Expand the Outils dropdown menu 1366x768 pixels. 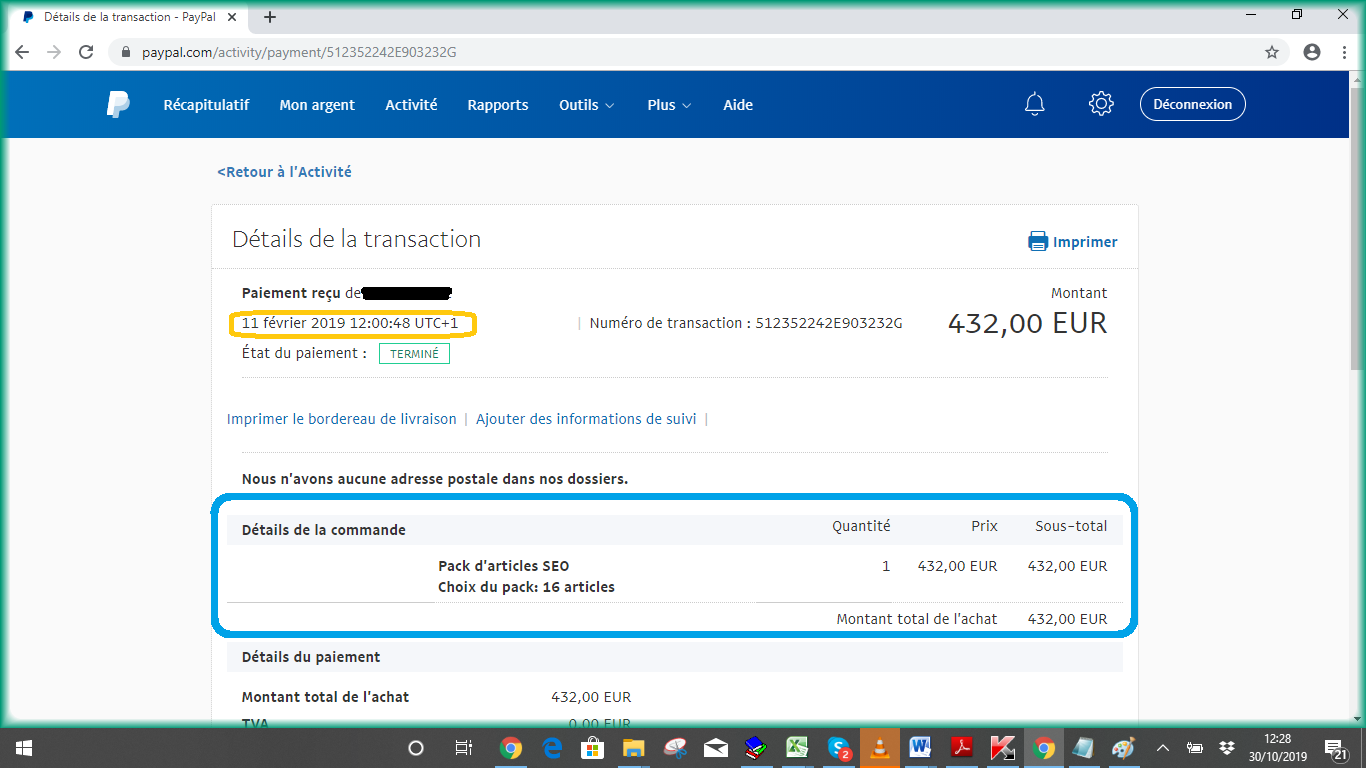(586, 105)
